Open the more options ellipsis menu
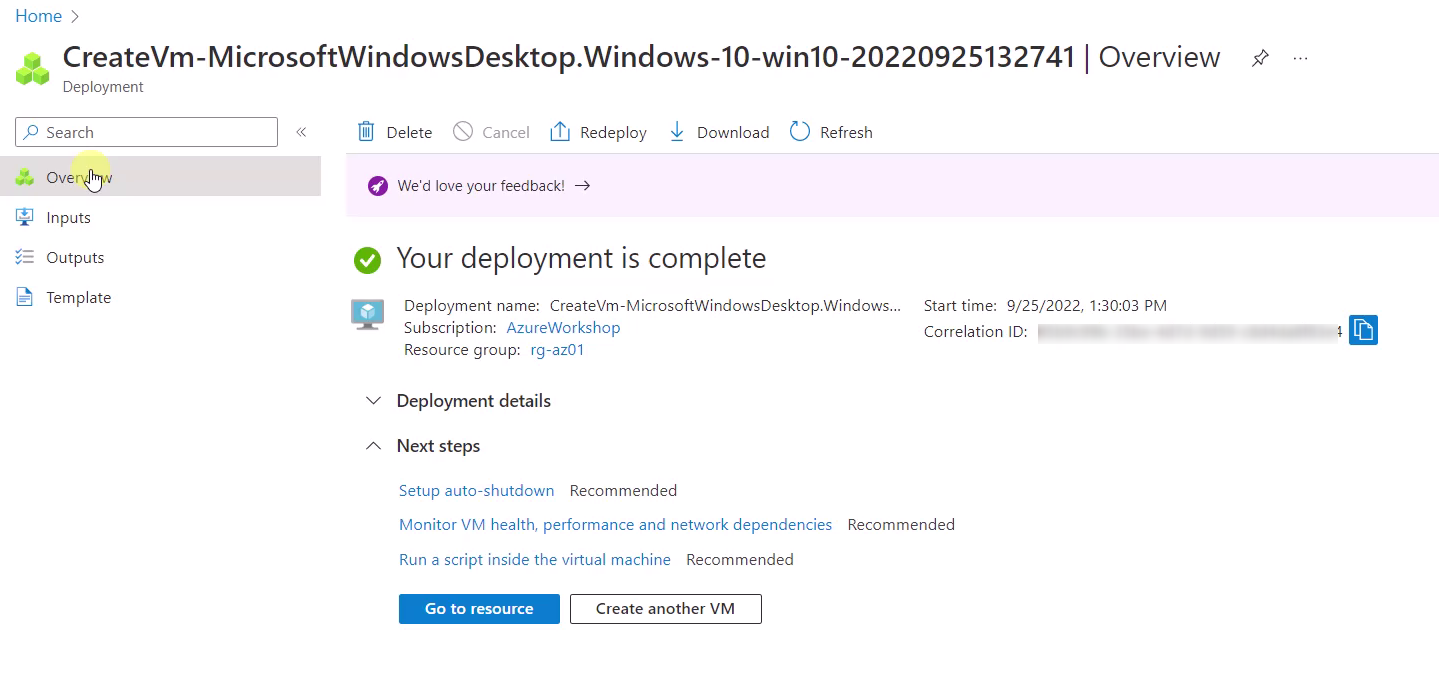1439x680 pixels. [1300, 58]
